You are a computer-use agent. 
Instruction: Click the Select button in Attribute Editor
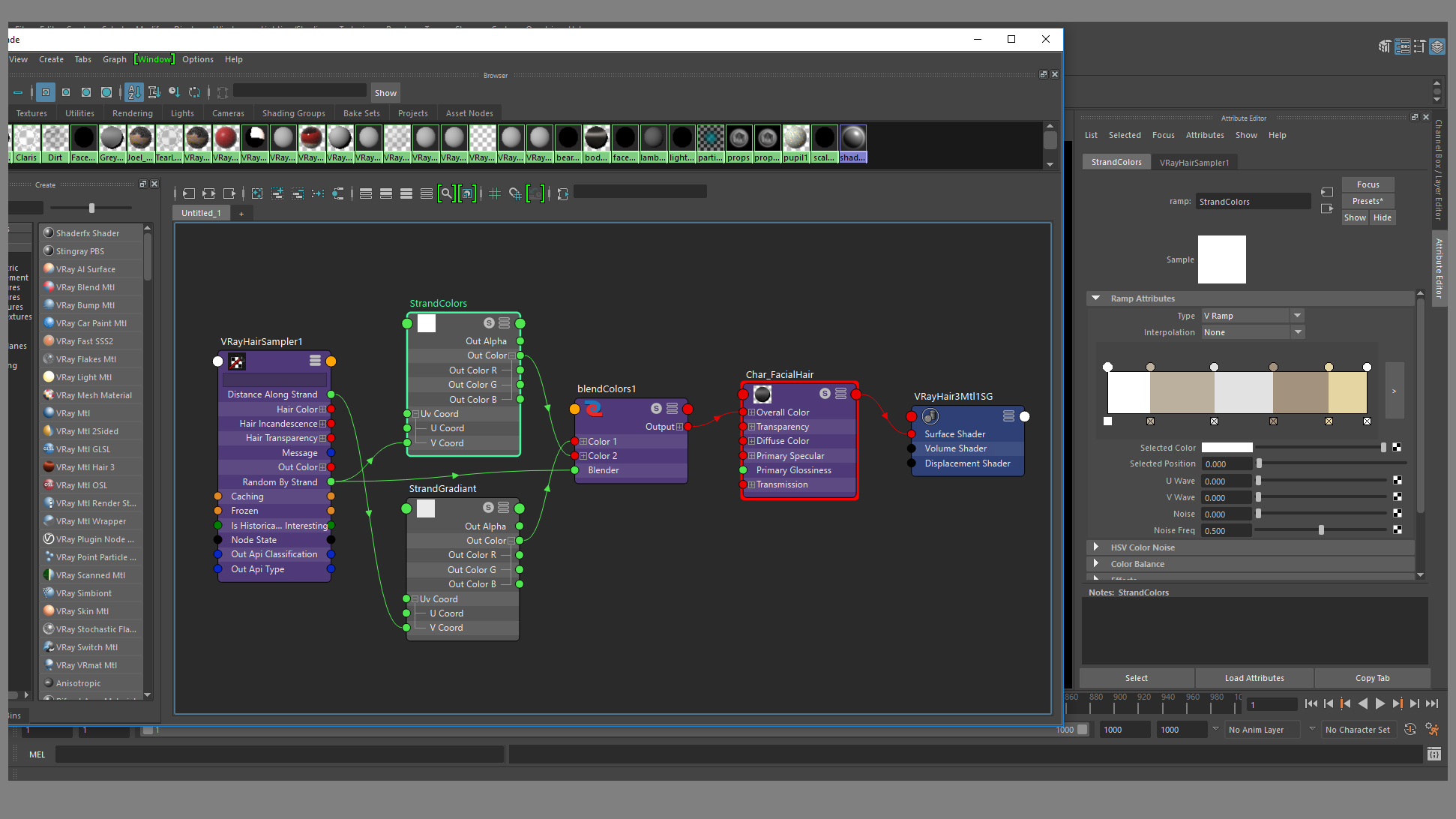pyautogui.click(x=1136, y=678)
